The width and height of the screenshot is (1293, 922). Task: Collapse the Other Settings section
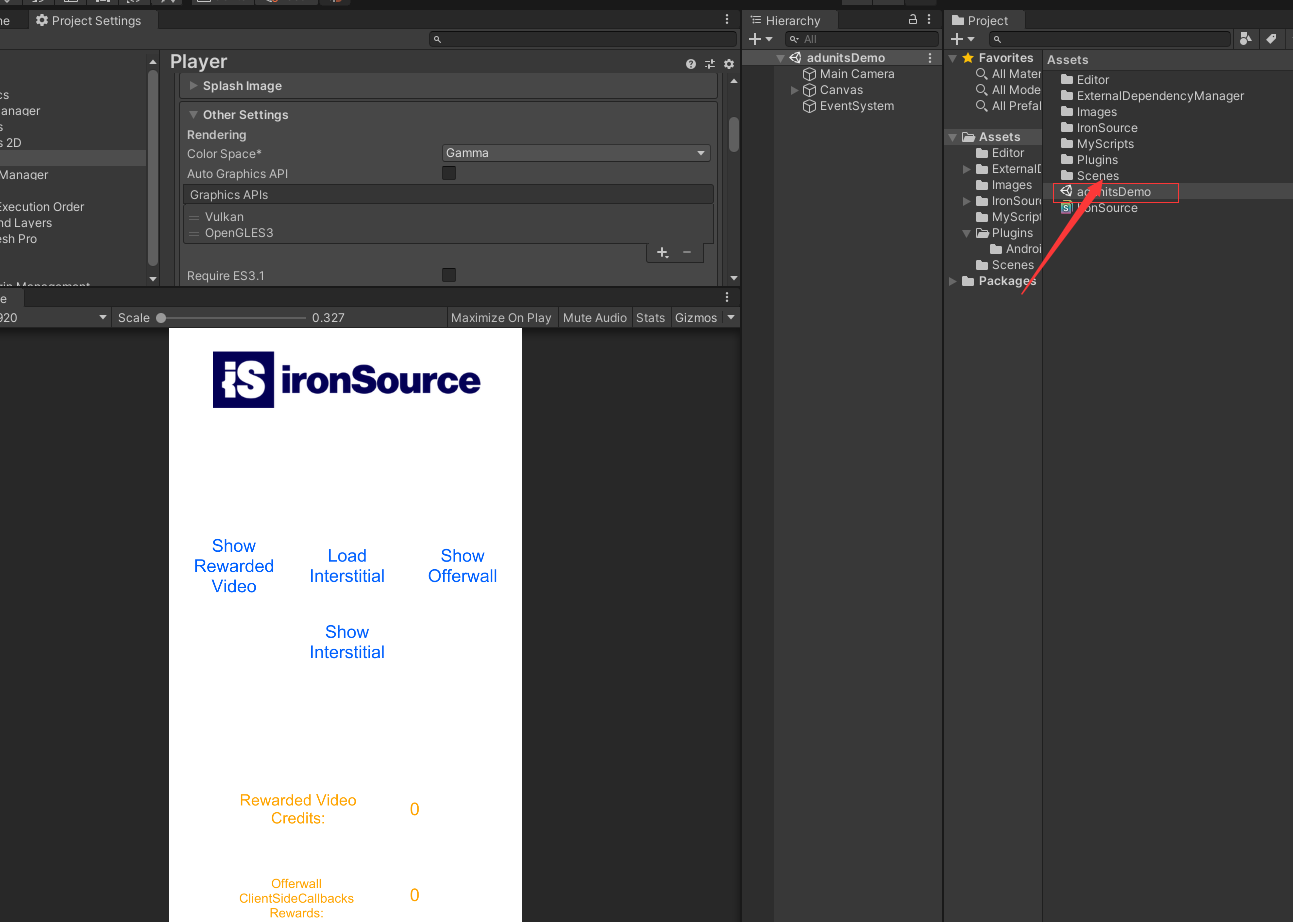tap(194, 115)
